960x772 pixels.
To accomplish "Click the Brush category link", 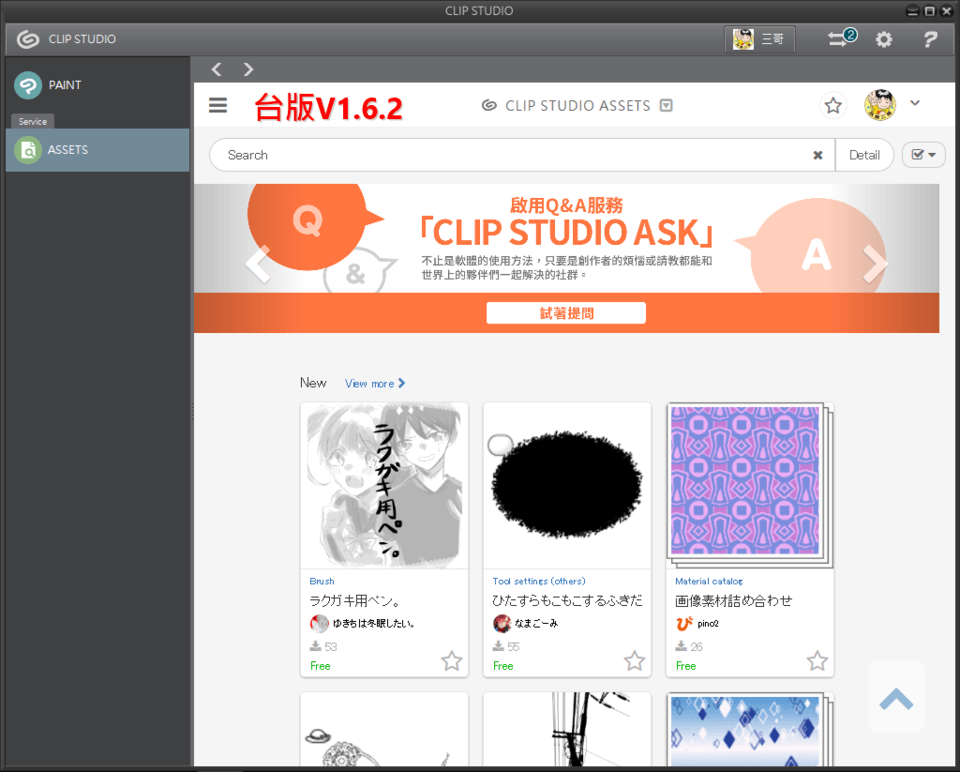I will coord(321,581).
